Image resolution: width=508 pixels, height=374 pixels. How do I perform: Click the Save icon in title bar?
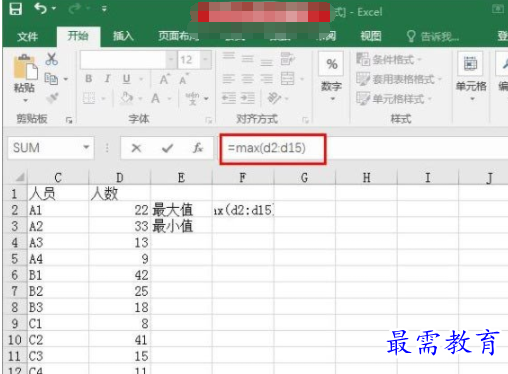pos(15,9)
